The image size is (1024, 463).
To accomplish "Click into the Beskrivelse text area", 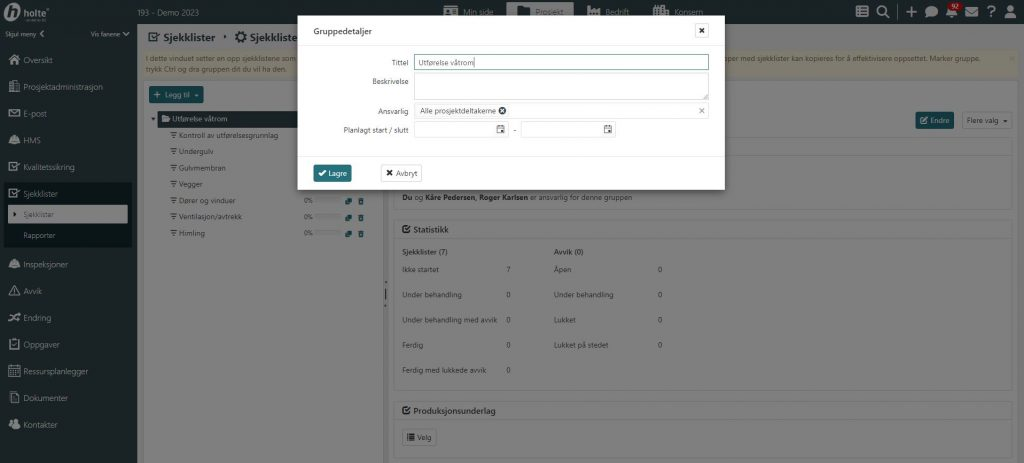I will [x=562, y=86].
